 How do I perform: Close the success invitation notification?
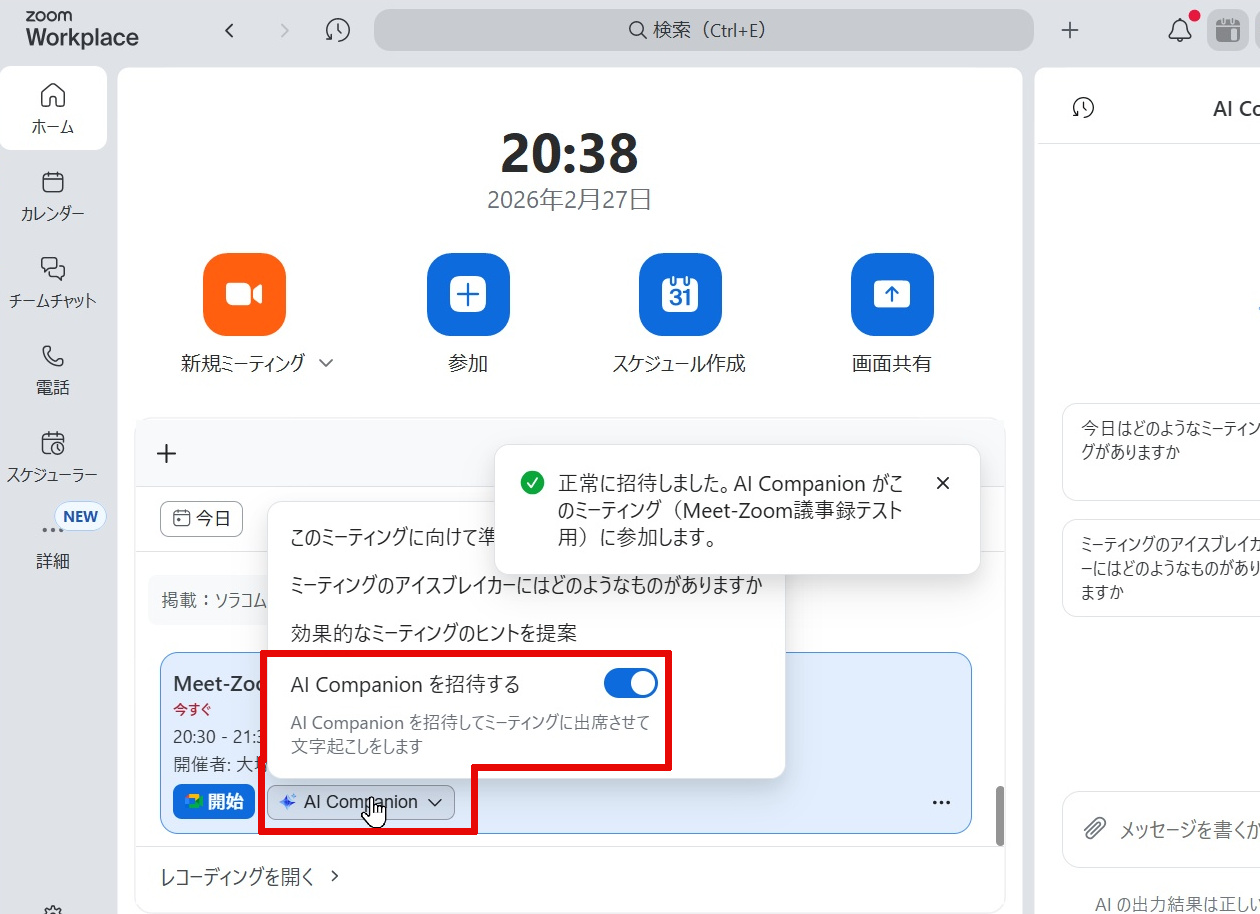coord(943,484)
